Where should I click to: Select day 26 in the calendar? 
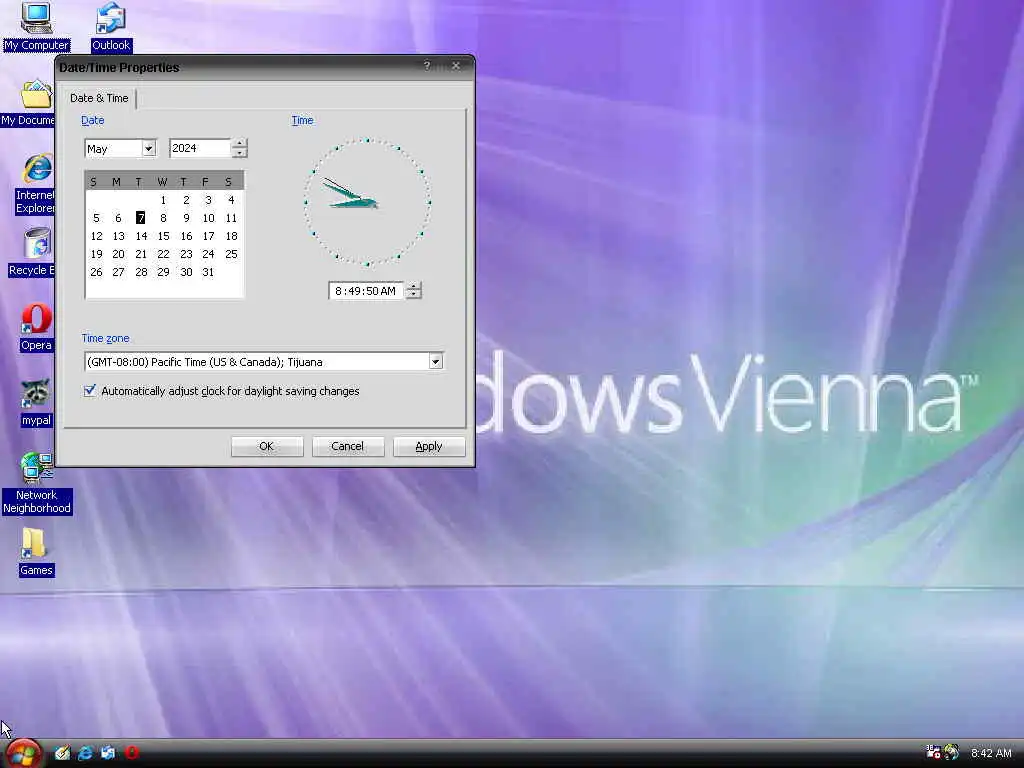(x=96, y=272)
